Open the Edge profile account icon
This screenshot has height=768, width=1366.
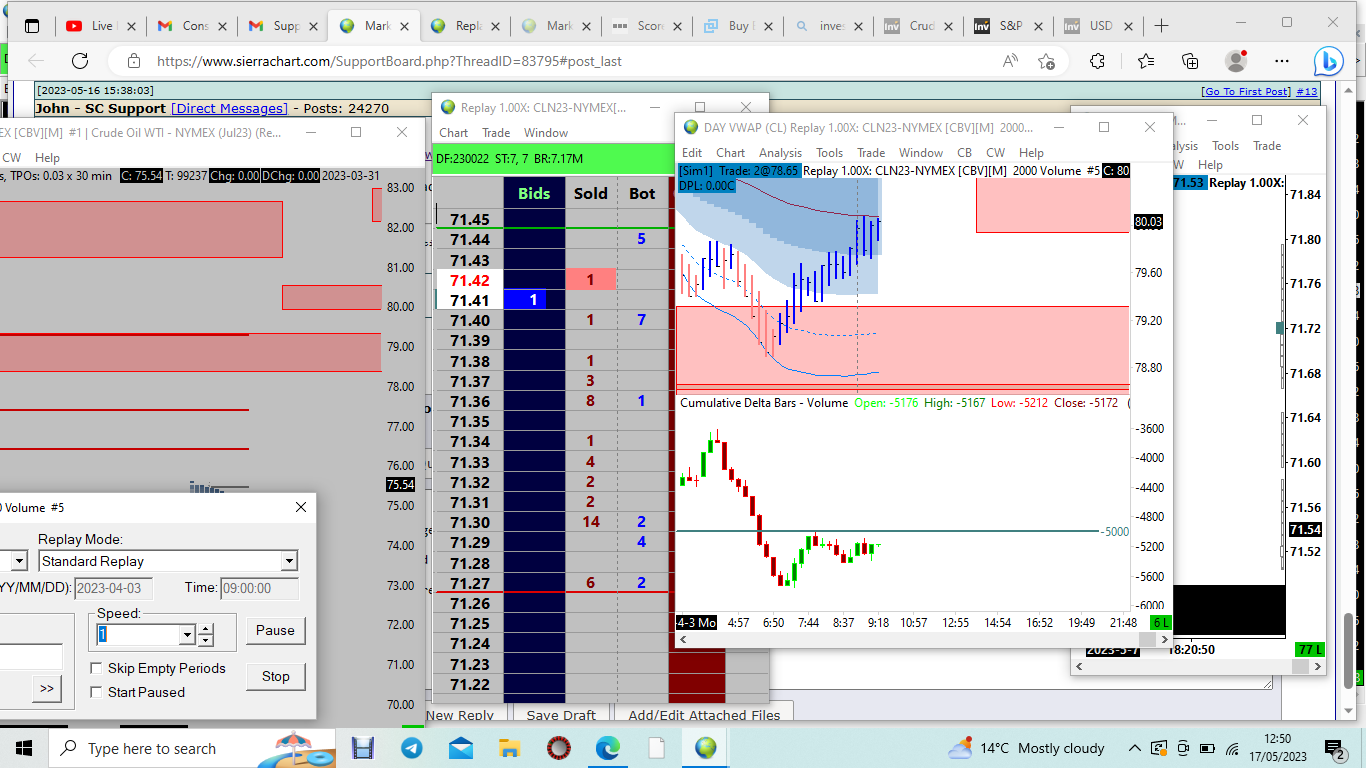coord(1236,61)
